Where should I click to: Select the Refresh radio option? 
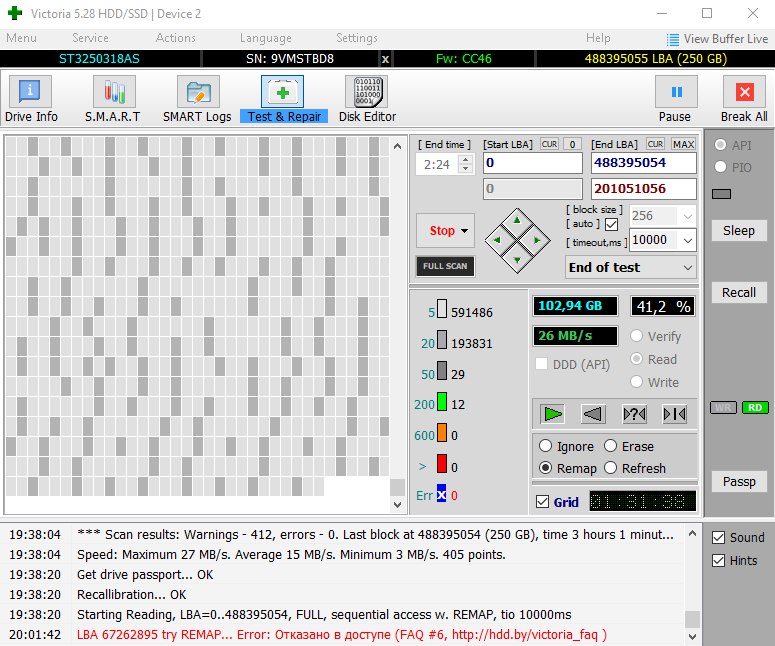pyautogui.click(x=611, y=468)
